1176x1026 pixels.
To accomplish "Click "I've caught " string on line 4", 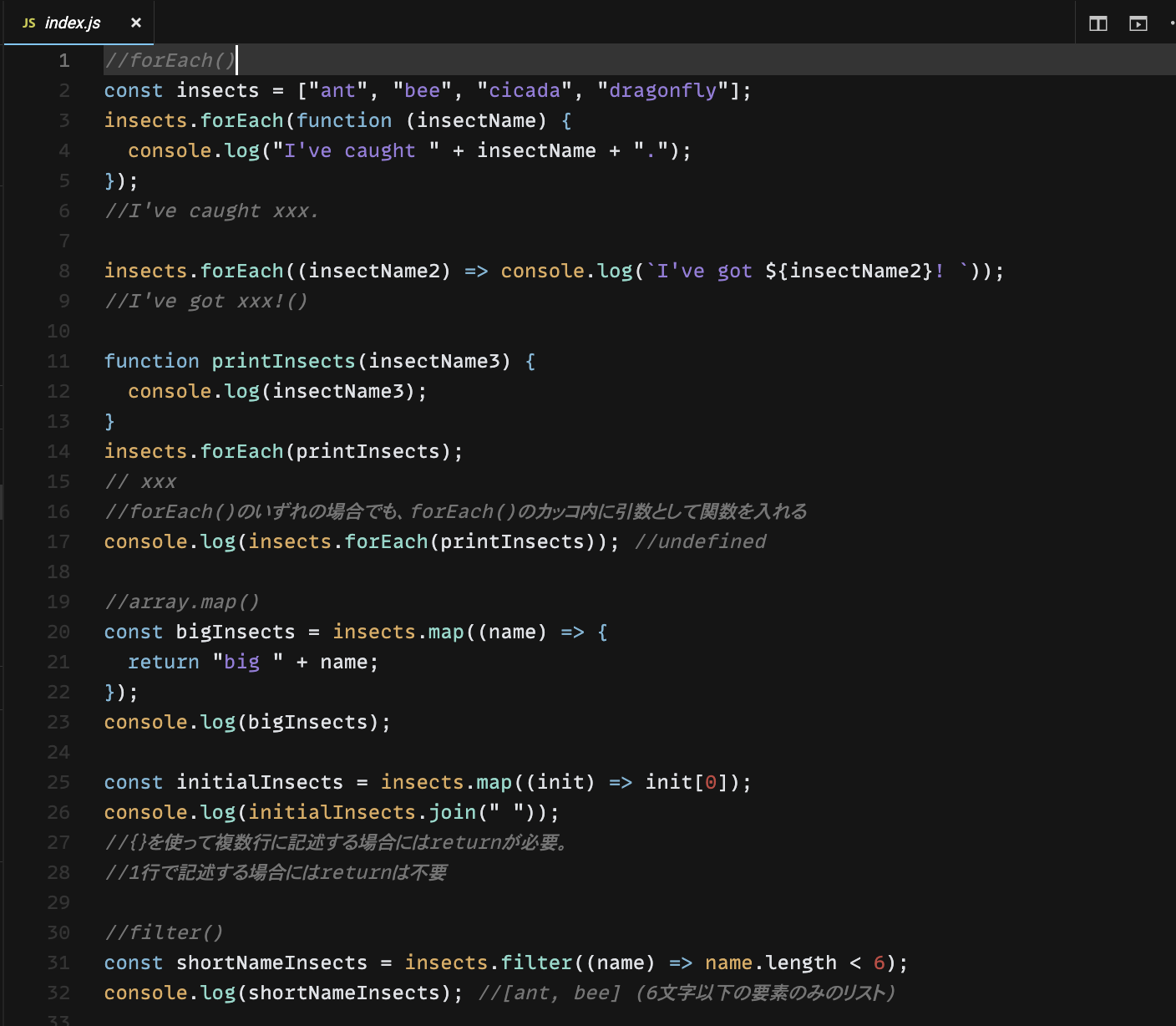I will [356, 150].
